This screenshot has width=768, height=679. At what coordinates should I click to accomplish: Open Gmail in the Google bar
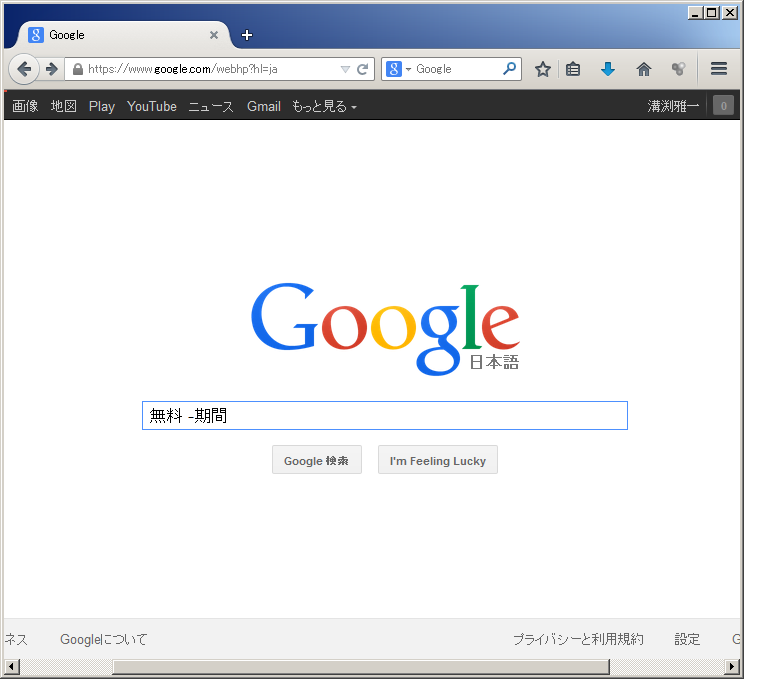(264, 106)
